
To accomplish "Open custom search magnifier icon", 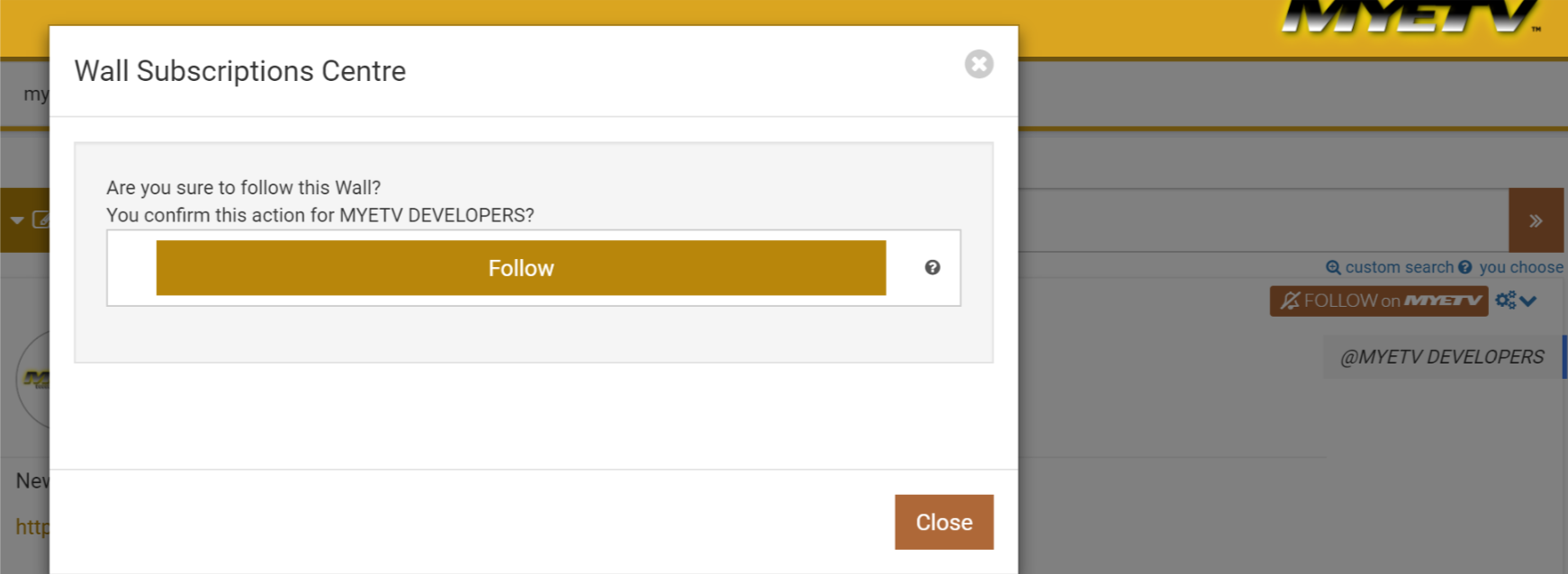I will 1333,267.
